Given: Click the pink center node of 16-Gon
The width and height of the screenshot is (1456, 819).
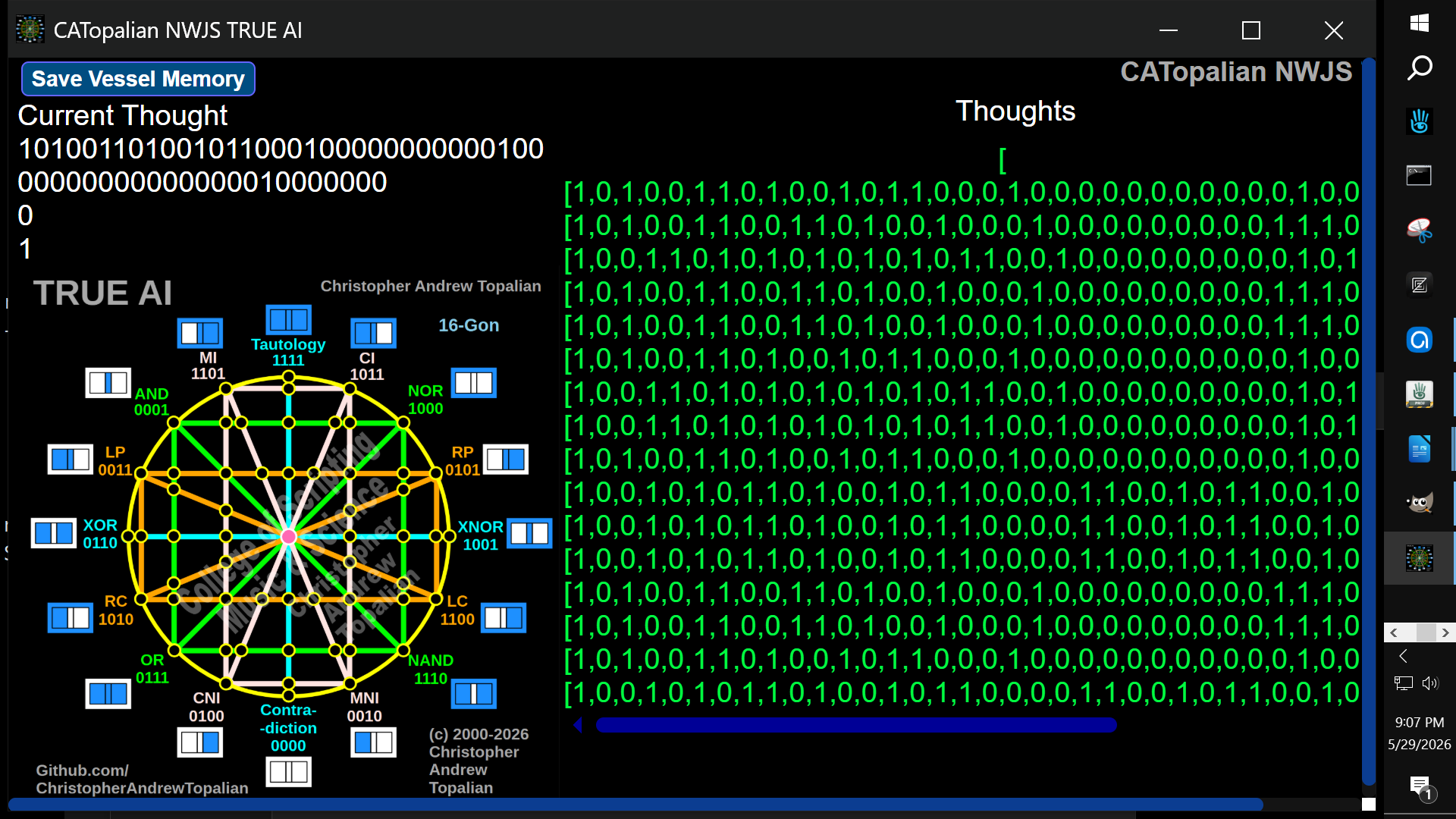Looking at the screenshot, I should coord(288,537).
